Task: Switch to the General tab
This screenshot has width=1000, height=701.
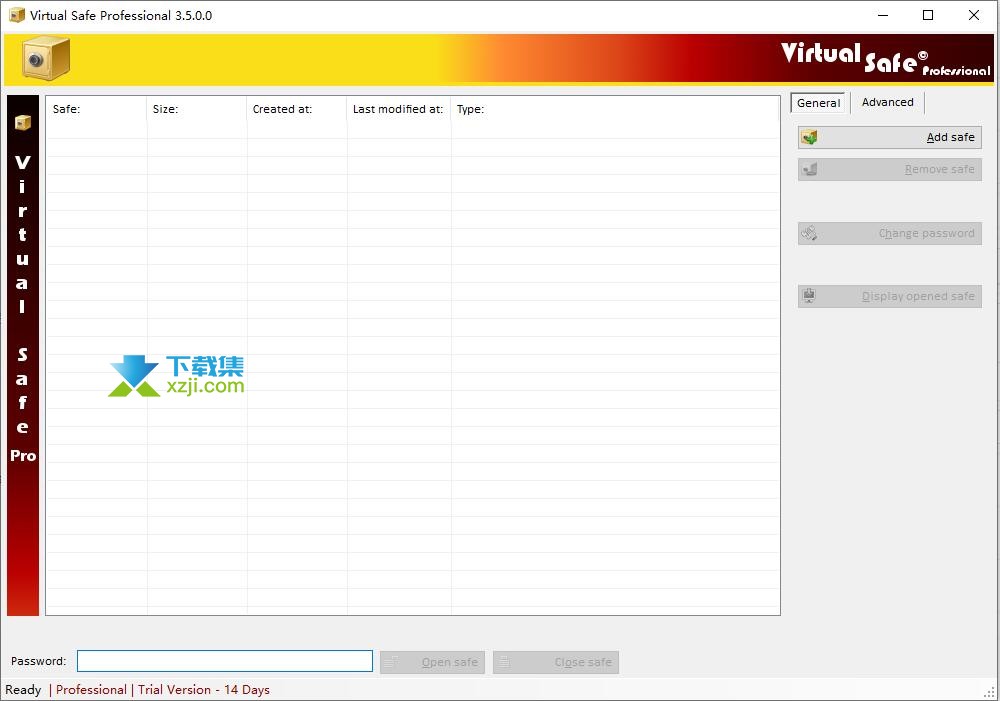Action: coord(818,103)
